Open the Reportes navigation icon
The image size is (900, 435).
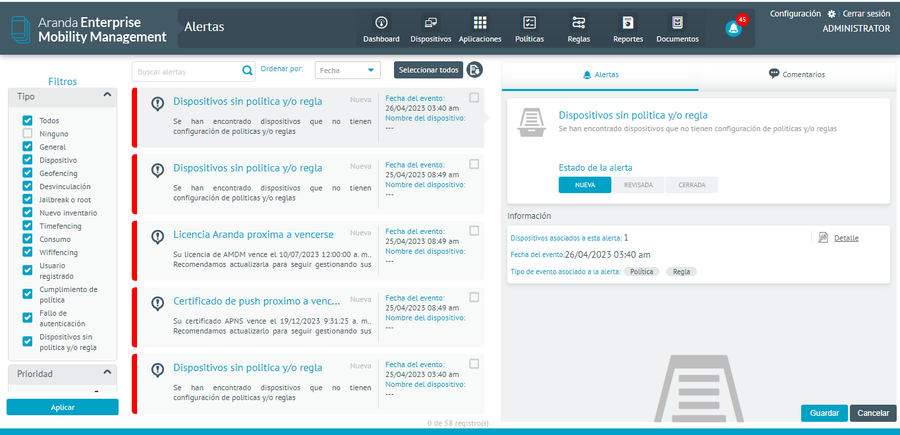628,23
